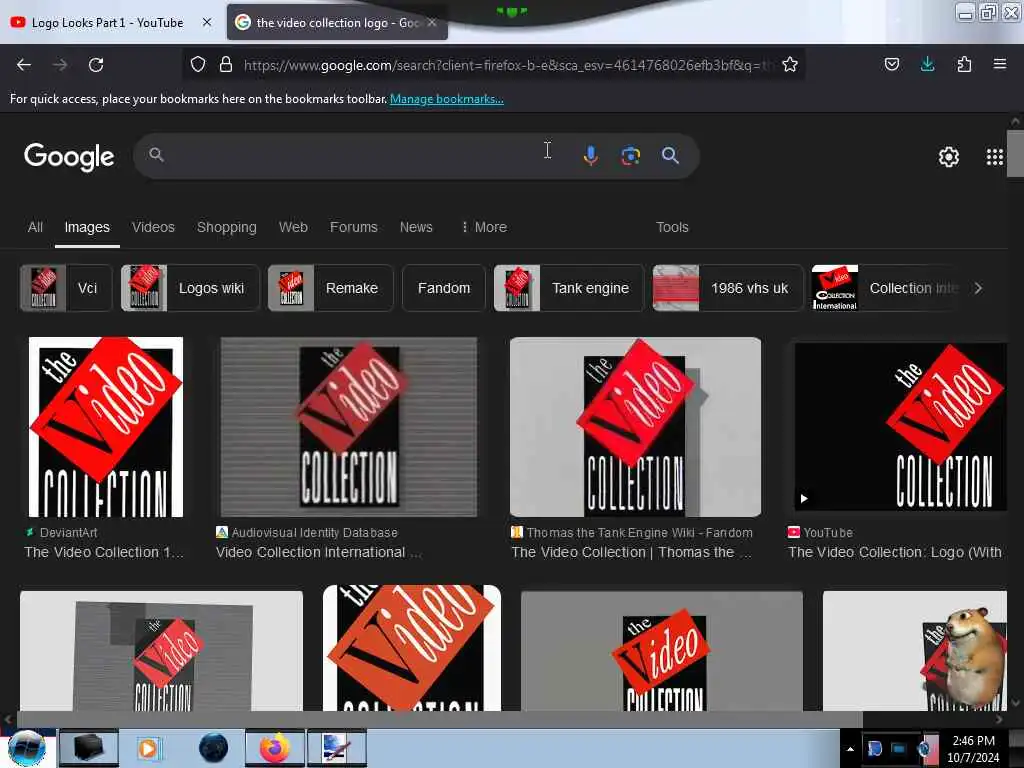The image size is (1024, 768).
Task: Open the hamster Video Collection image
Action: point(915,651)
